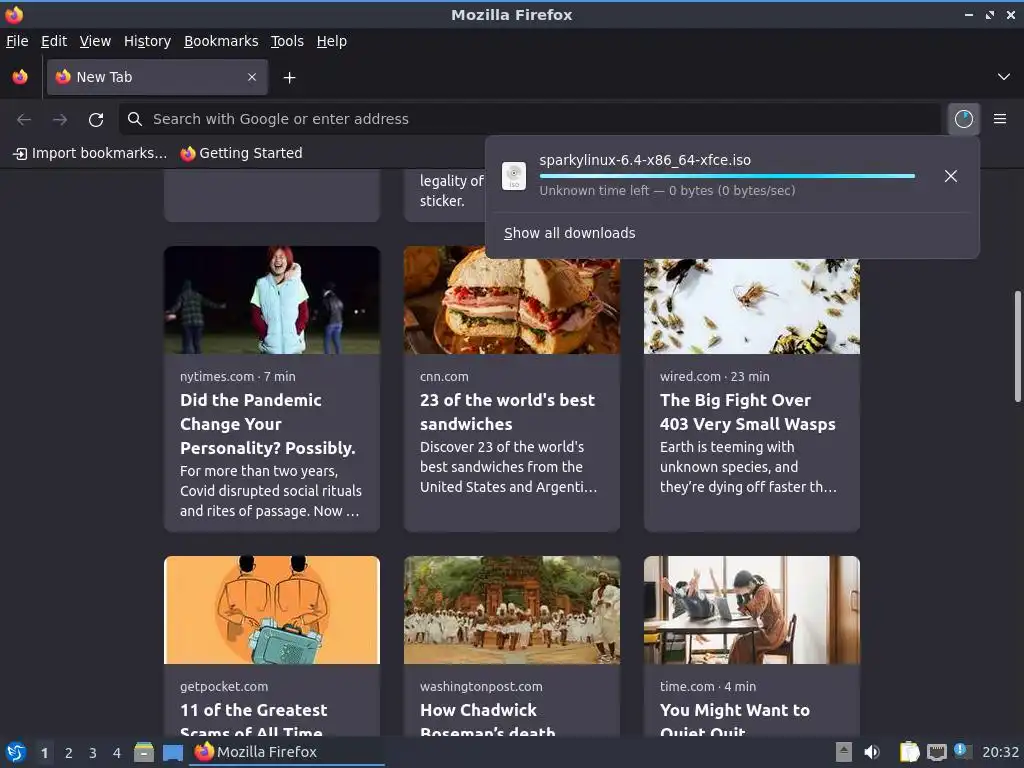Open '23 of the world's best sandwiches' headline
This screenshot has height=768, width=1024.
(x=507, y=412)
